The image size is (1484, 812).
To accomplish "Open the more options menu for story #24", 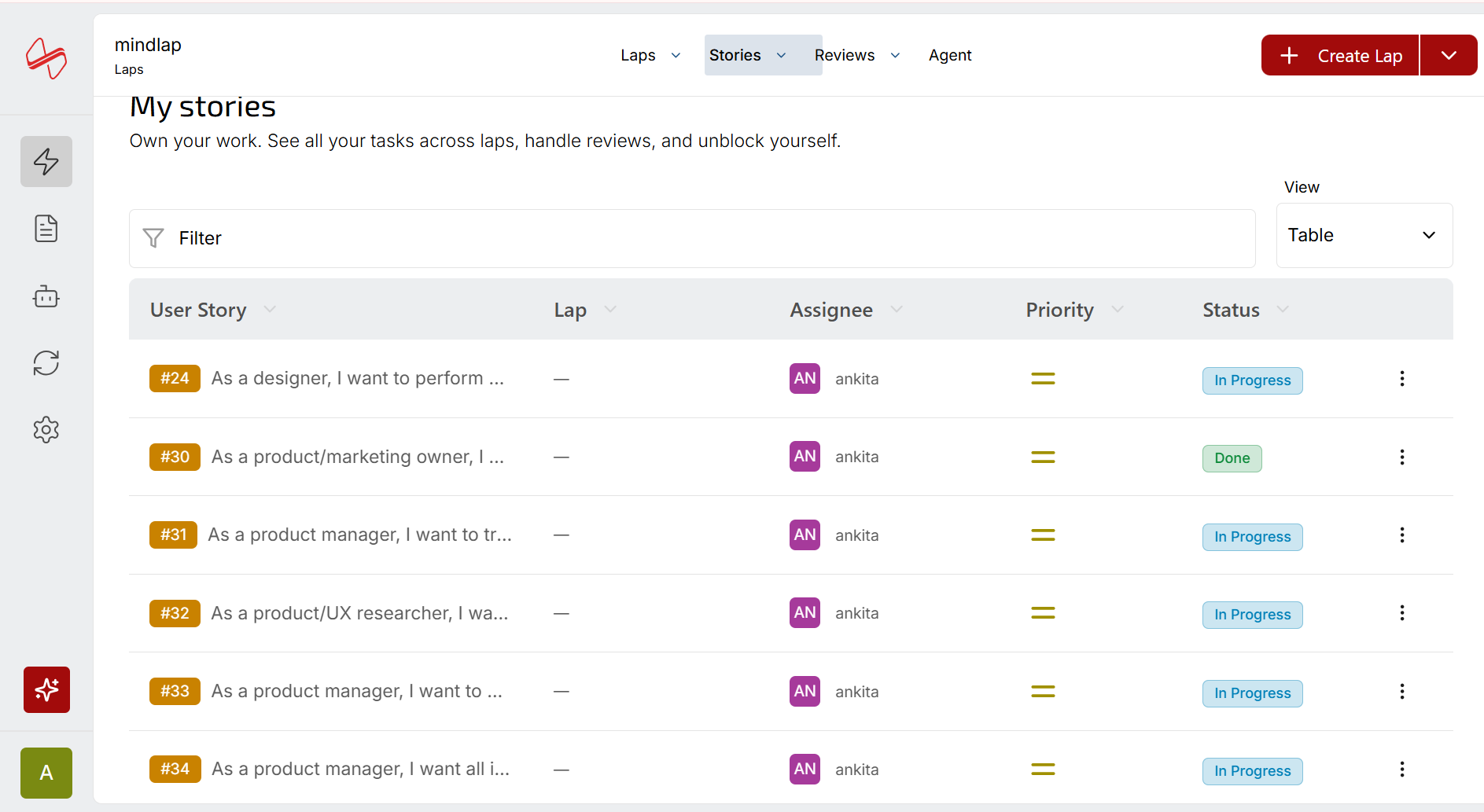I will coord(1401,379).
